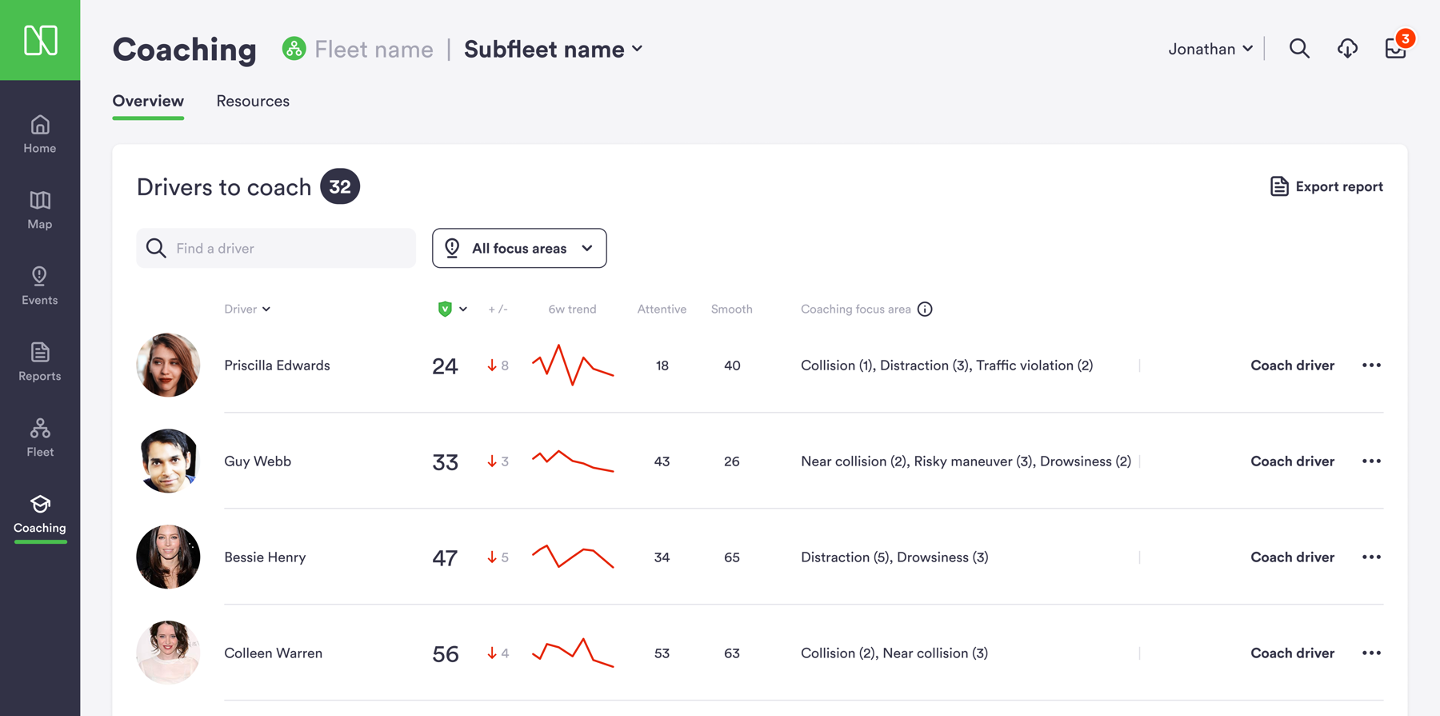
Task: Click the green company logo top left
Action: (x=40, y=40)
